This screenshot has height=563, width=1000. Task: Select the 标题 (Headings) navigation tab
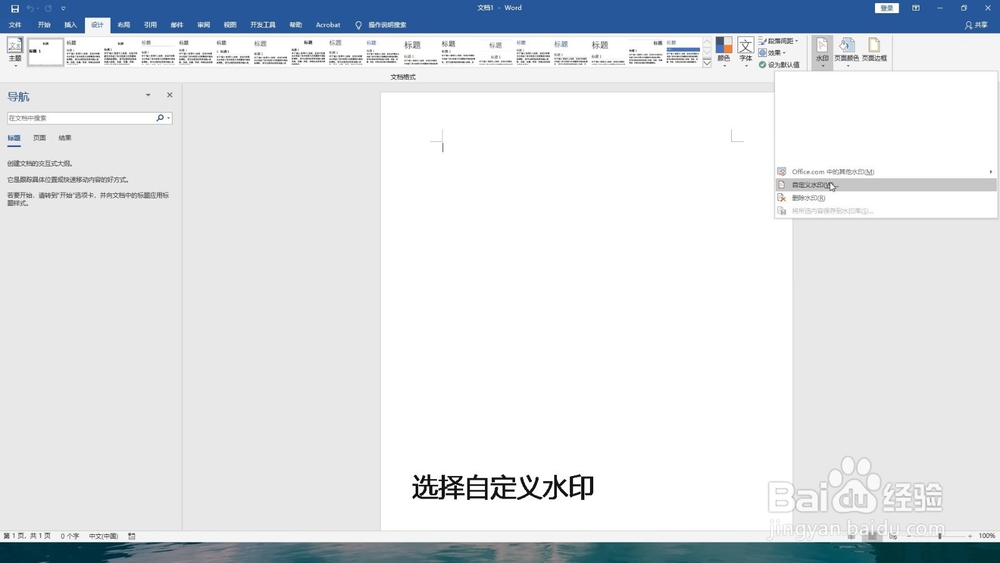click(14, 138)
